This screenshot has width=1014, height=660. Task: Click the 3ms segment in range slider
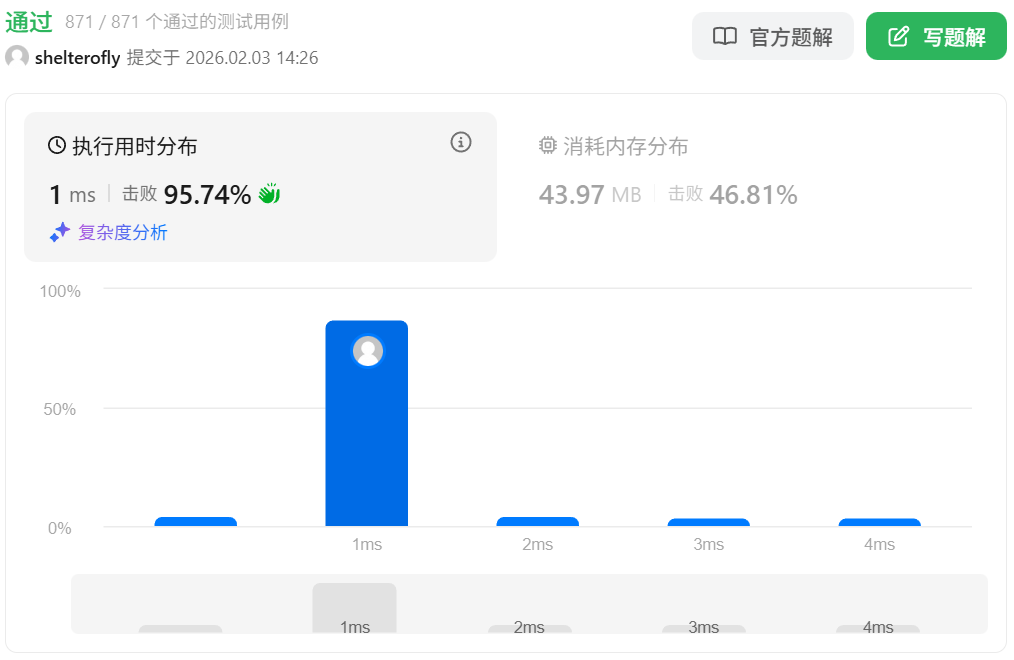[703, 628]
